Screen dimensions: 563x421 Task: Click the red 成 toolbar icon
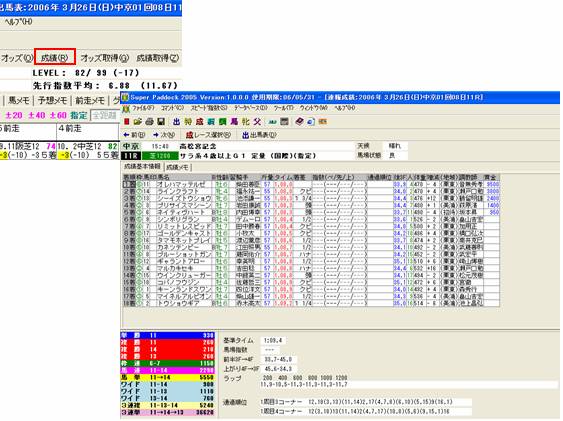(x=199, y=122)
